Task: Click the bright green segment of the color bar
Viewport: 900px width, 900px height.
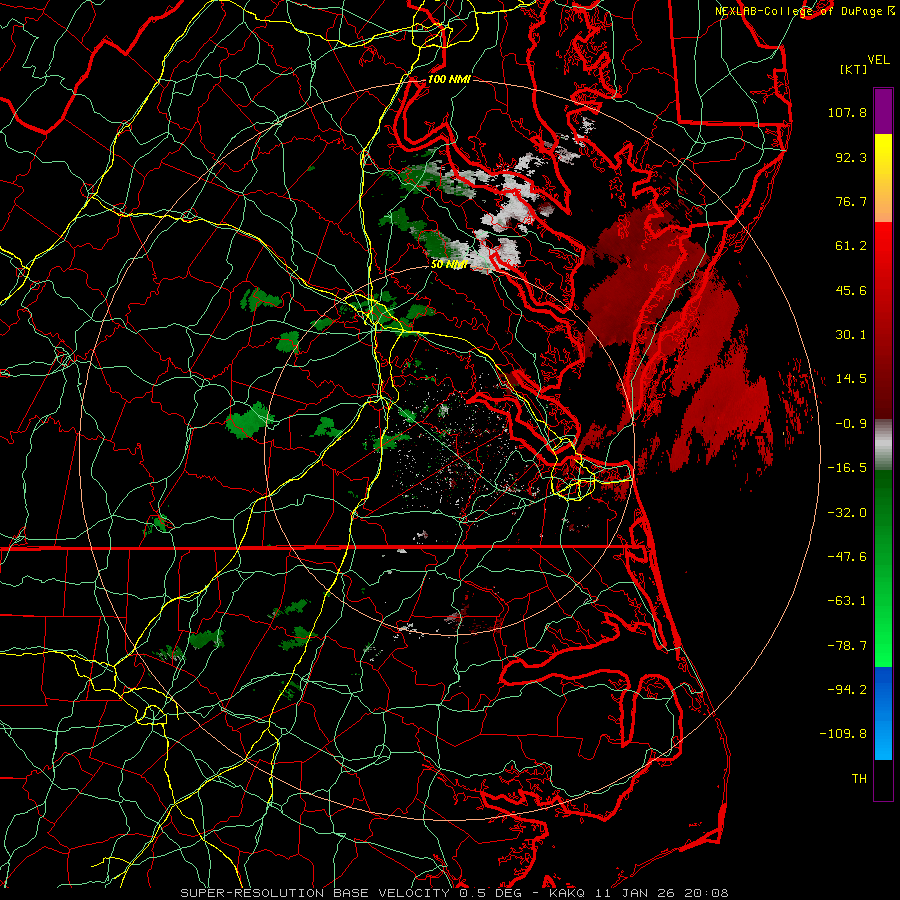Action: point(883,626)
